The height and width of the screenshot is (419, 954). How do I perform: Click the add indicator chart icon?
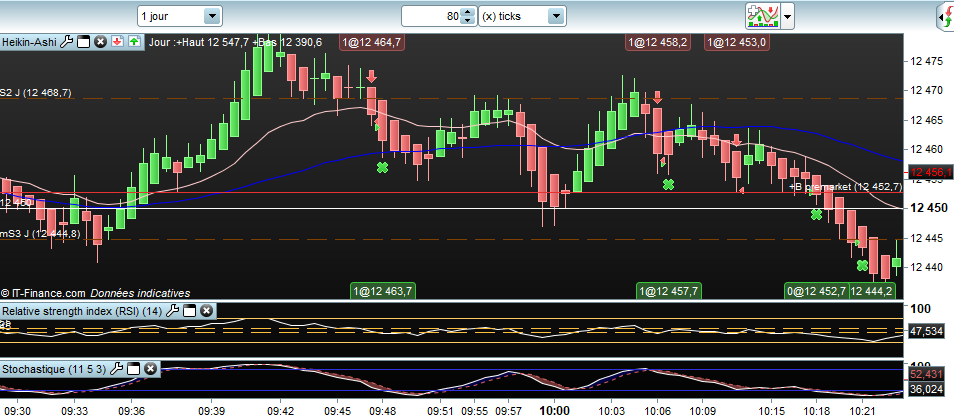763,16
